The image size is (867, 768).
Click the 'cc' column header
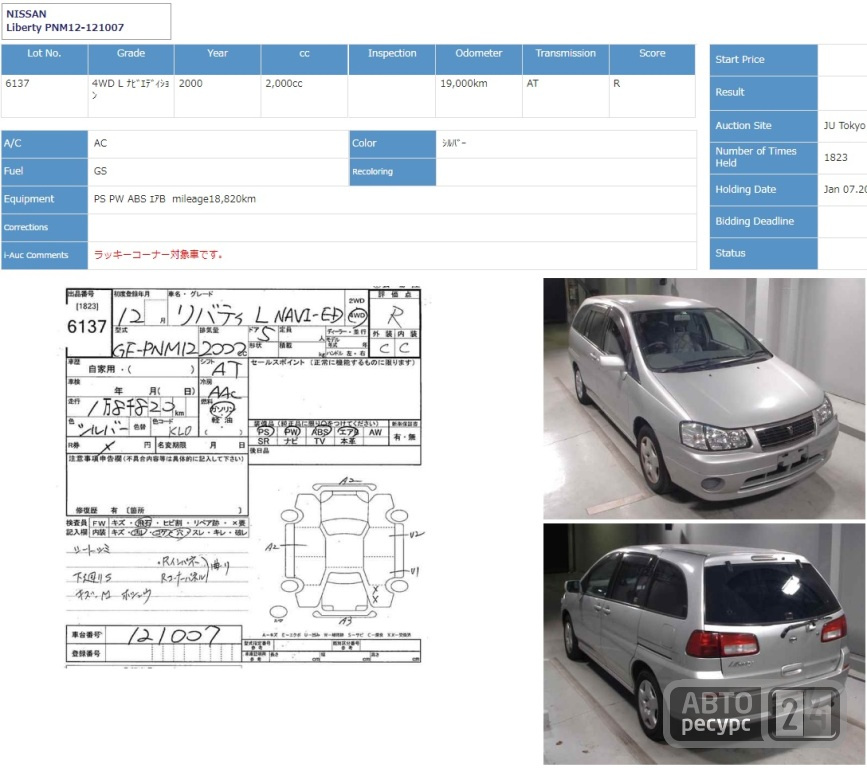pos(304,60)
